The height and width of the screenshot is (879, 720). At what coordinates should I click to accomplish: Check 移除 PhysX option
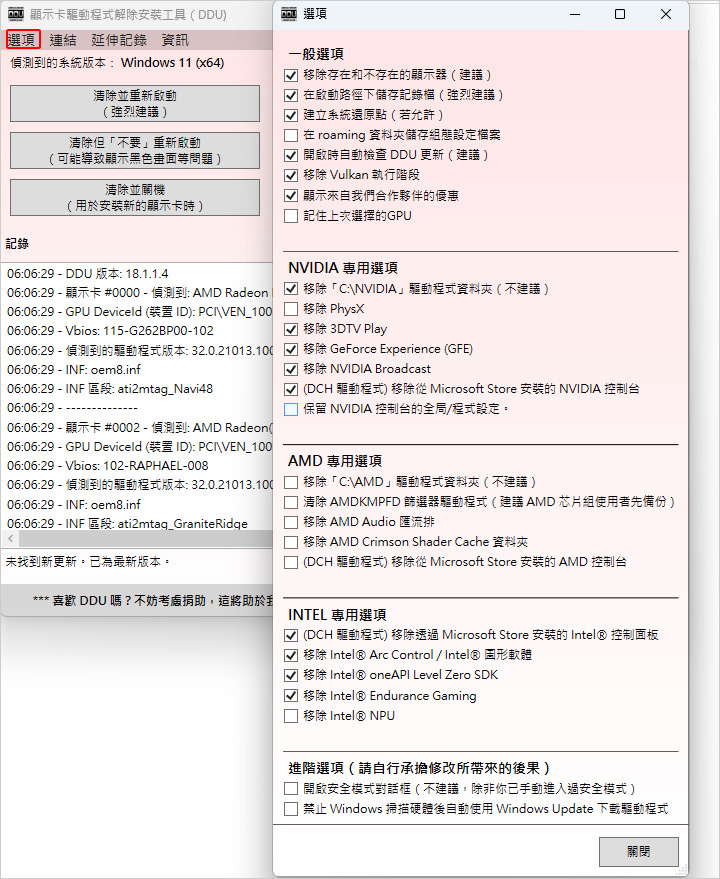tap(290, 309)
